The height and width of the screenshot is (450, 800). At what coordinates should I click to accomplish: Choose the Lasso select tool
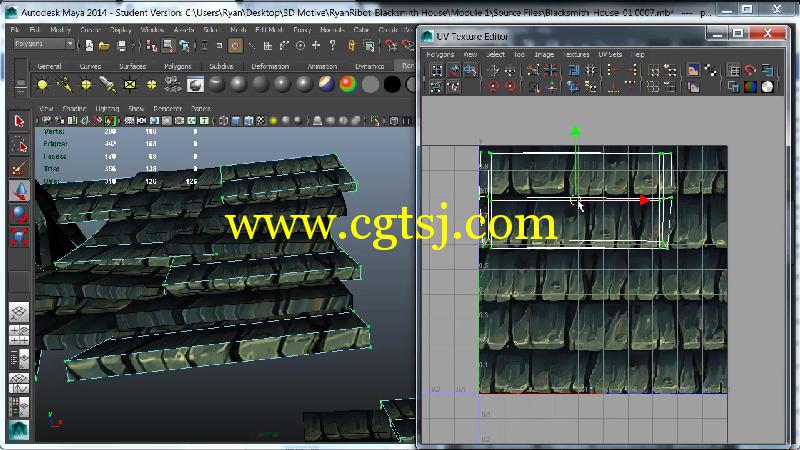click(19, 145)
